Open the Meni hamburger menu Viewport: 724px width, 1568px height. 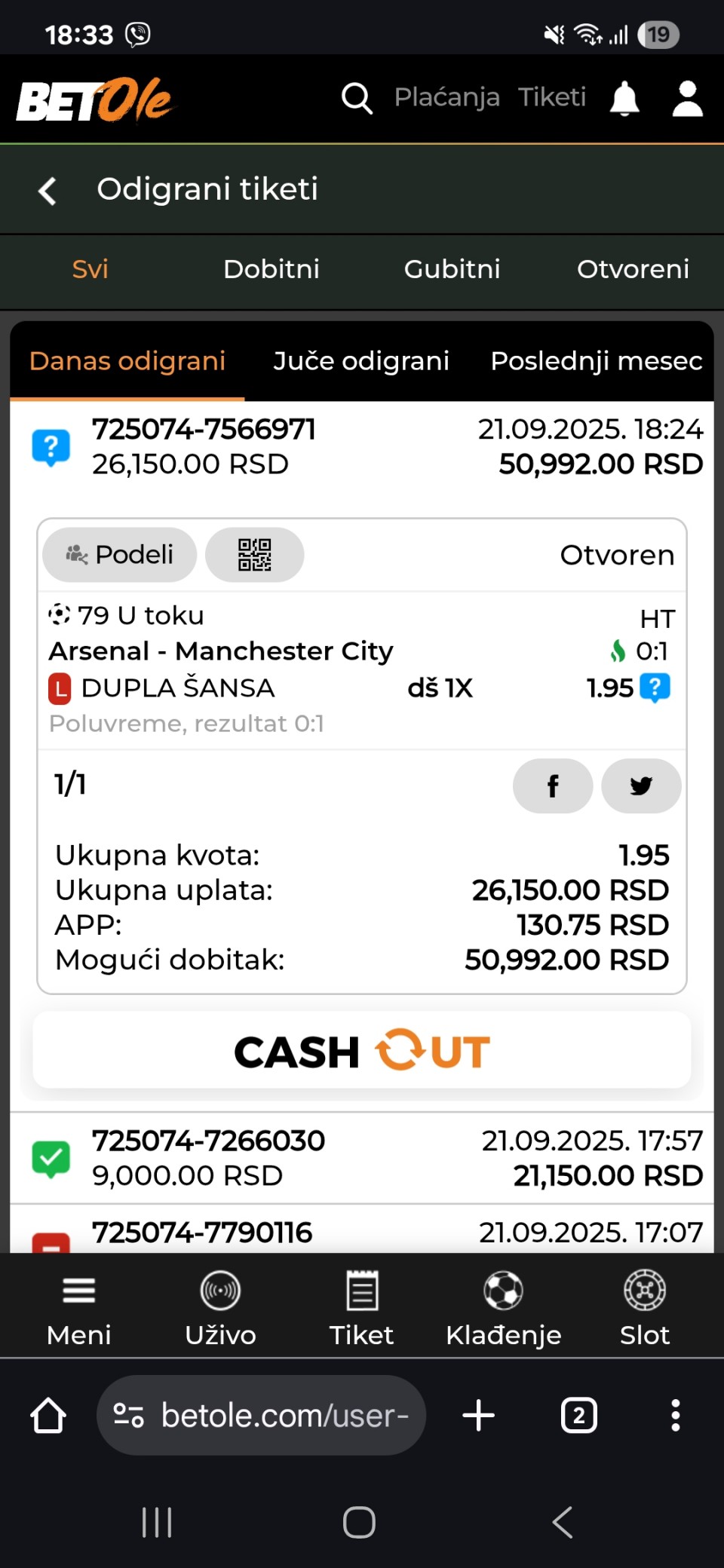pos(78,1307)
